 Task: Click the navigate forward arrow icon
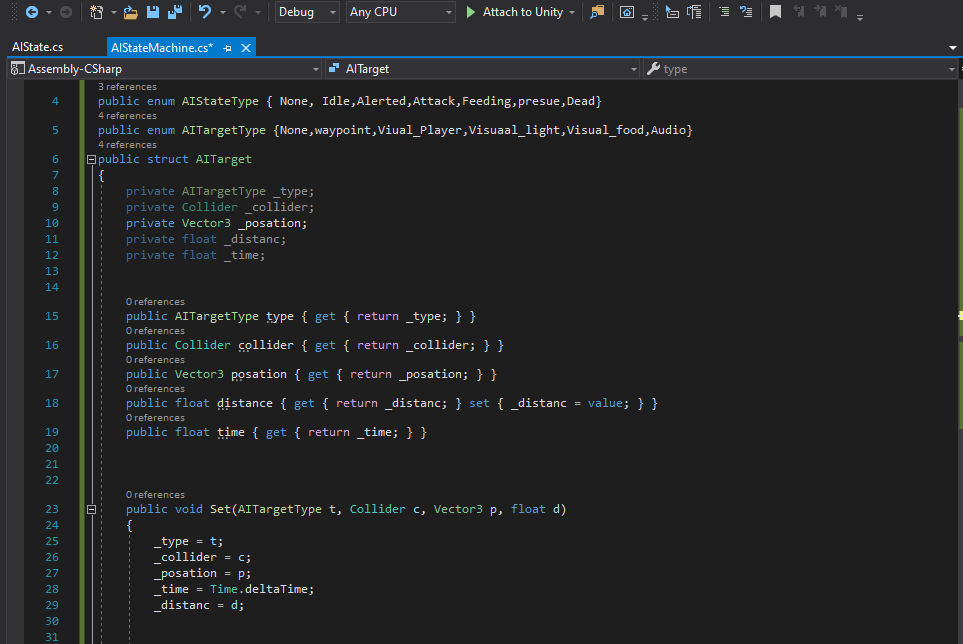66,12
